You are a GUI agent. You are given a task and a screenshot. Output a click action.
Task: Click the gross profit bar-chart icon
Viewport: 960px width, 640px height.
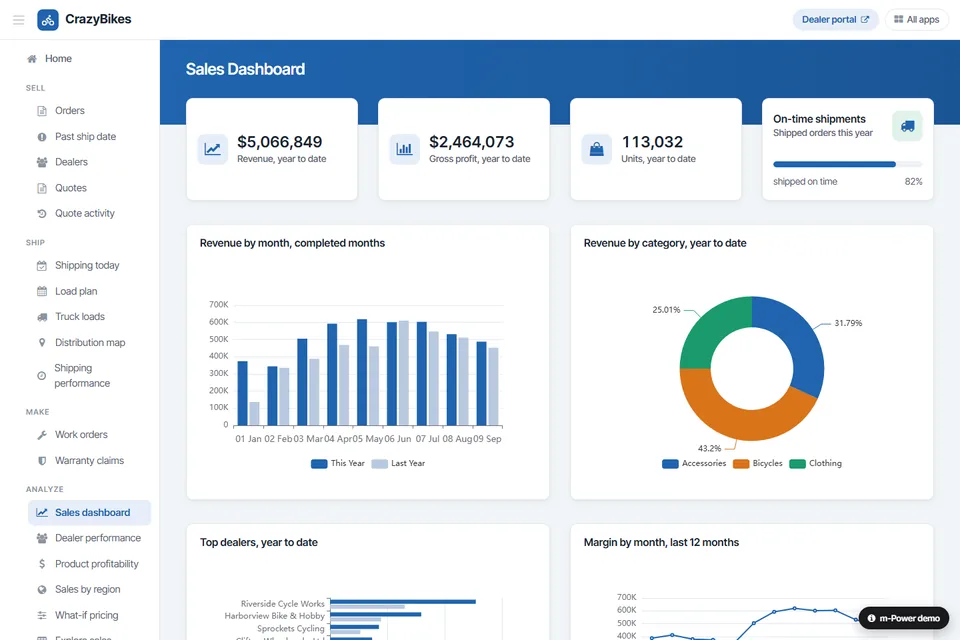[405, 149]
